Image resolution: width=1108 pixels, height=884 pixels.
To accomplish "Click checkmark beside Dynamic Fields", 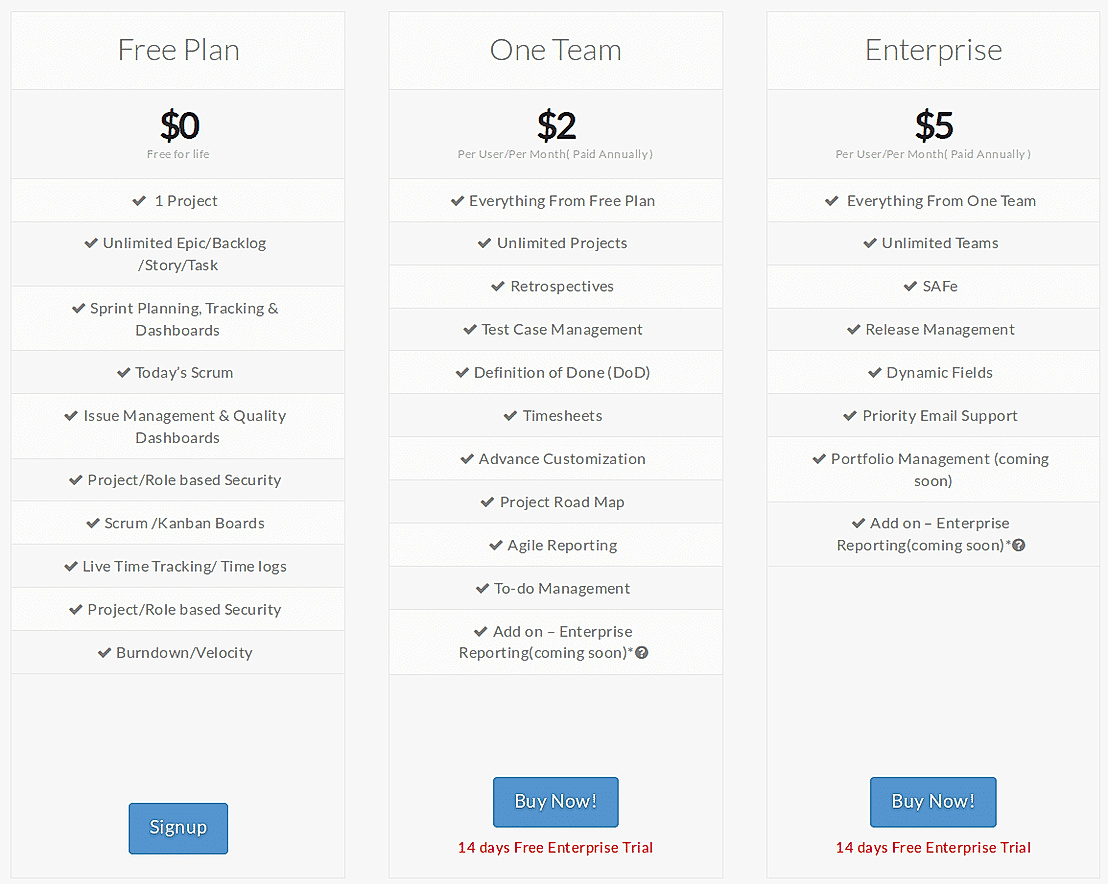I will tap(875, 373).
